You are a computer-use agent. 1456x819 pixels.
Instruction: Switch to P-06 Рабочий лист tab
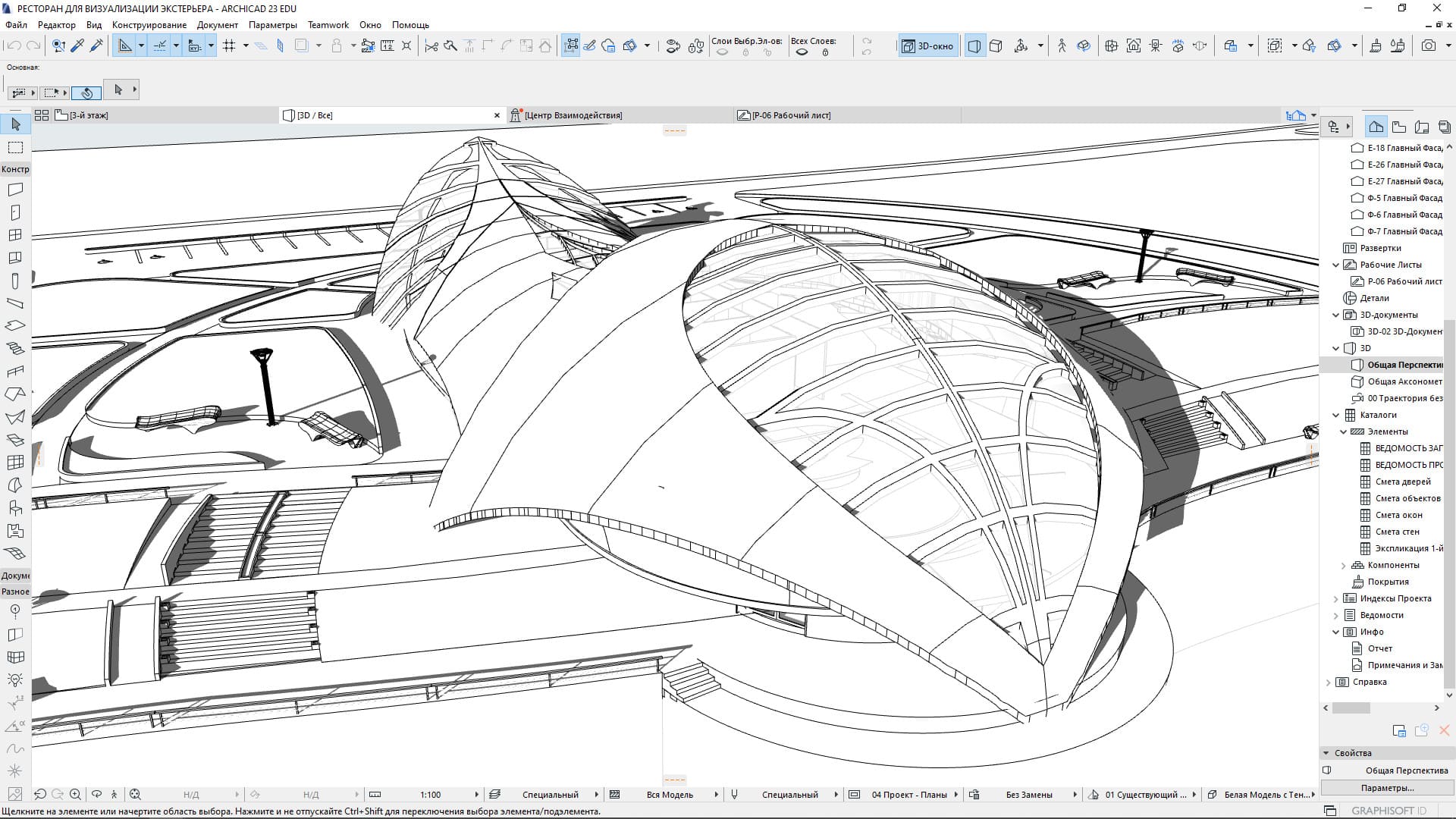[792, 114]
